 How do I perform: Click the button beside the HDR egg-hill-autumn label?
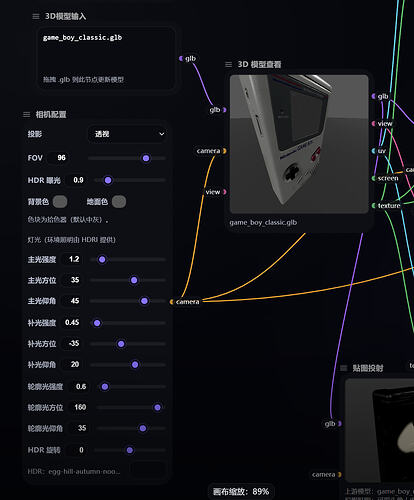coord(148,469)
